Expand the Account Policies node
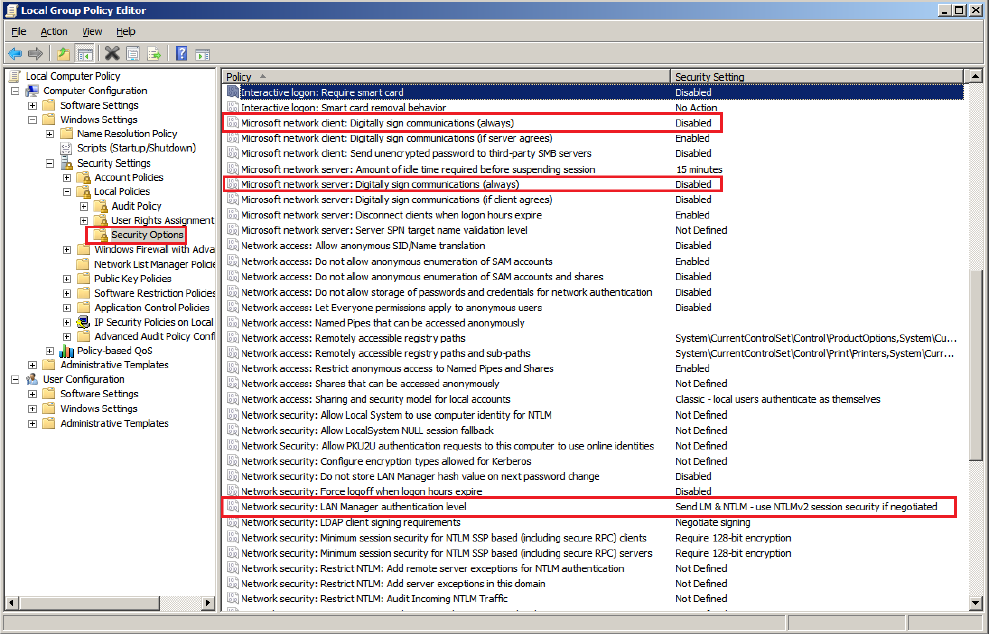 pos(66,178)
